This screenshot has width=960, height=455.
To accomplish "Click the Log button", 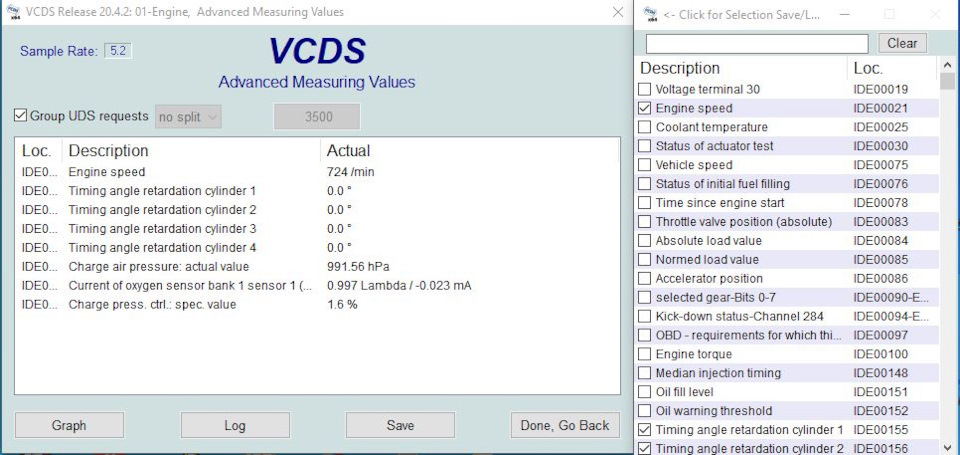I will coord(235,425).
